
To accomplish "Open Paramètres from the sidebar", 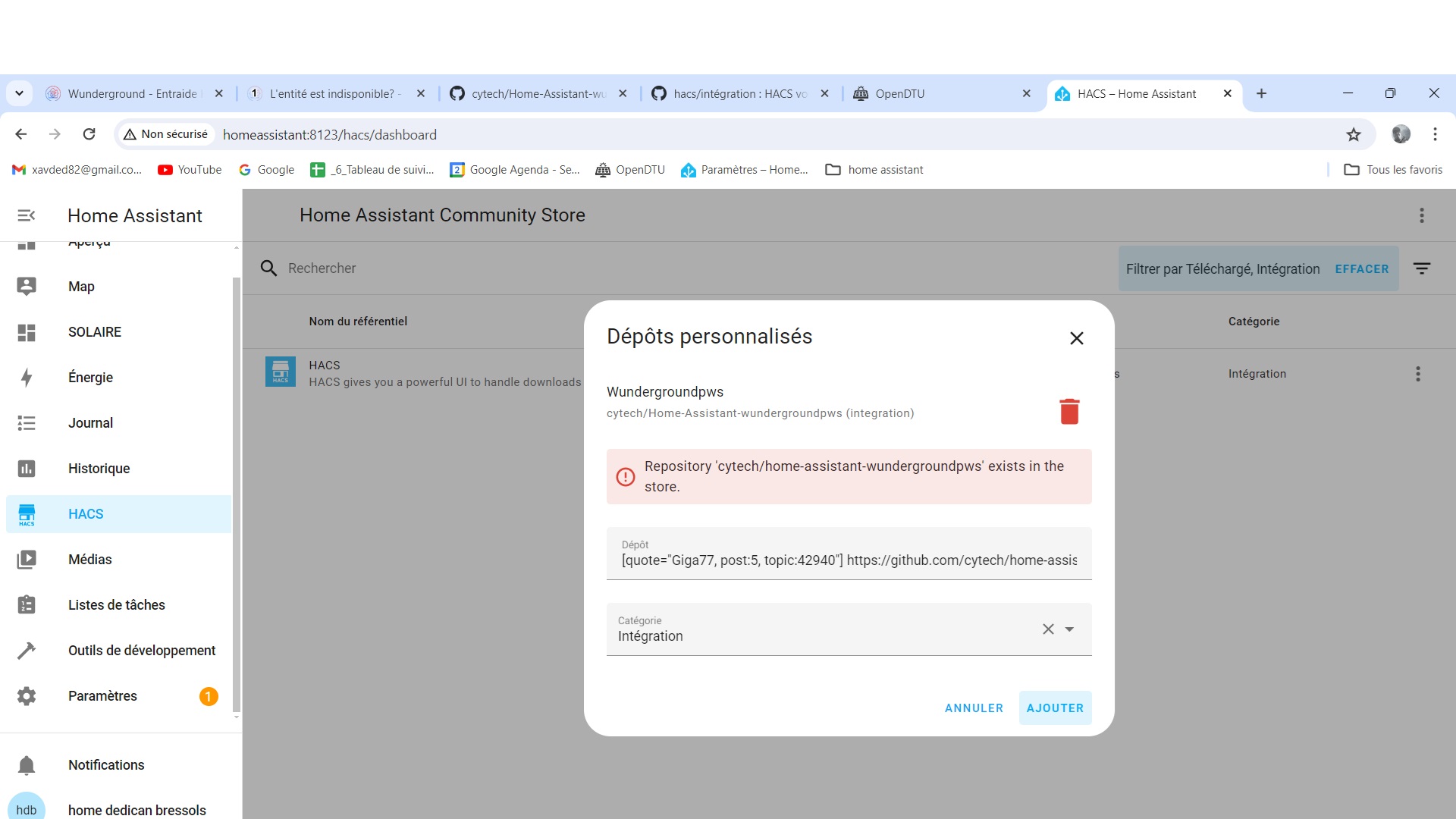I will click(x=102, y=696).
